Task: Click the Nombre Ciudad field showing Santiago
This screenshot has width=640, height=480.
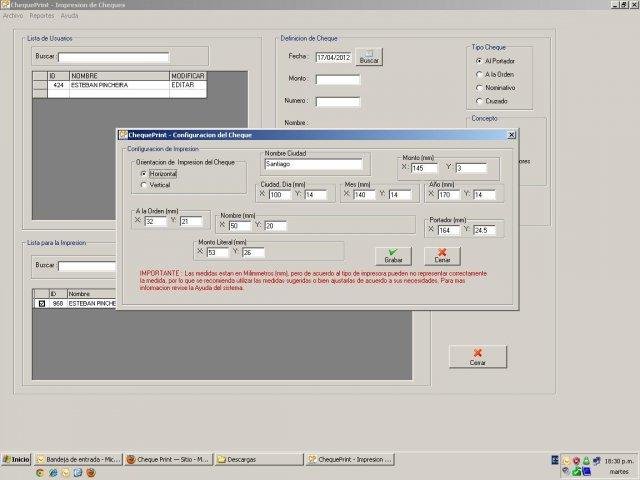Action: pyautogui.click(x=313, y=164)
